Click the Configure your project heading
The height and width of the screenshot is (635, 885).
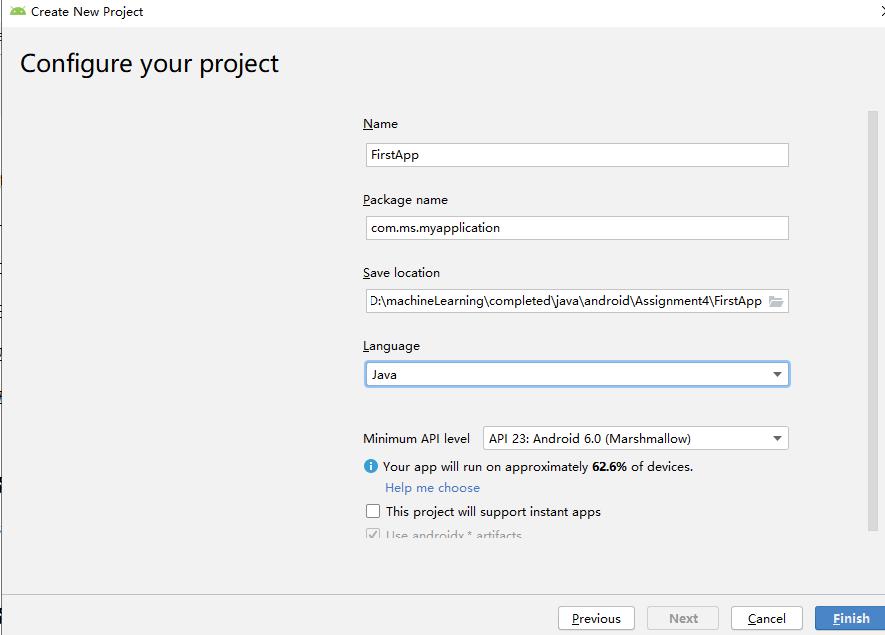point(150,64)
